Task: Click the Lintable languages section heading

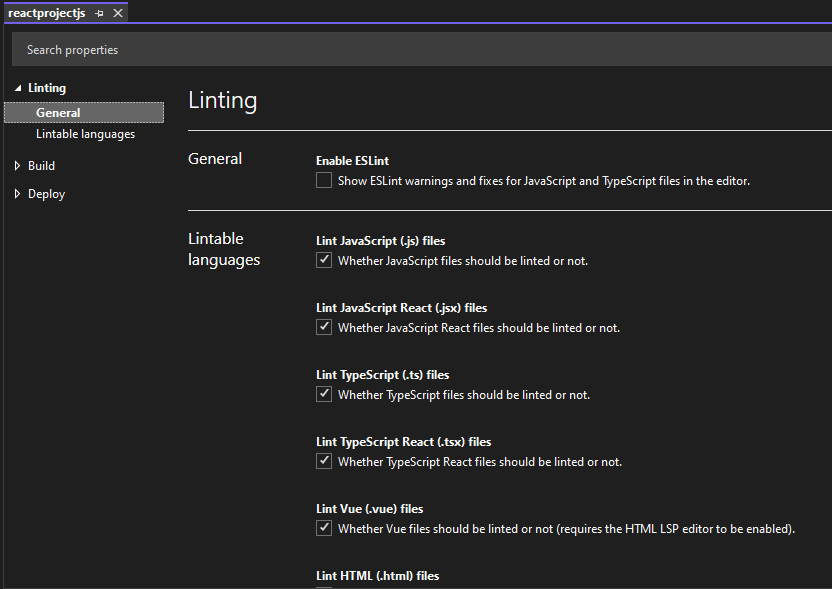Action: 222,248
